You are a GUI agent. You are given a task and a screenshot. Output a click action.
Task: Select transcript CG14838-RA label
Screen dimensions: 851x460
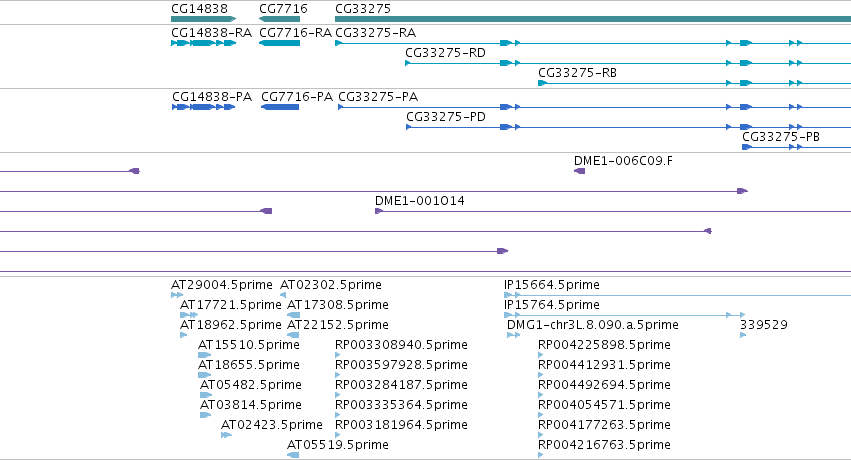click(212, 33)
